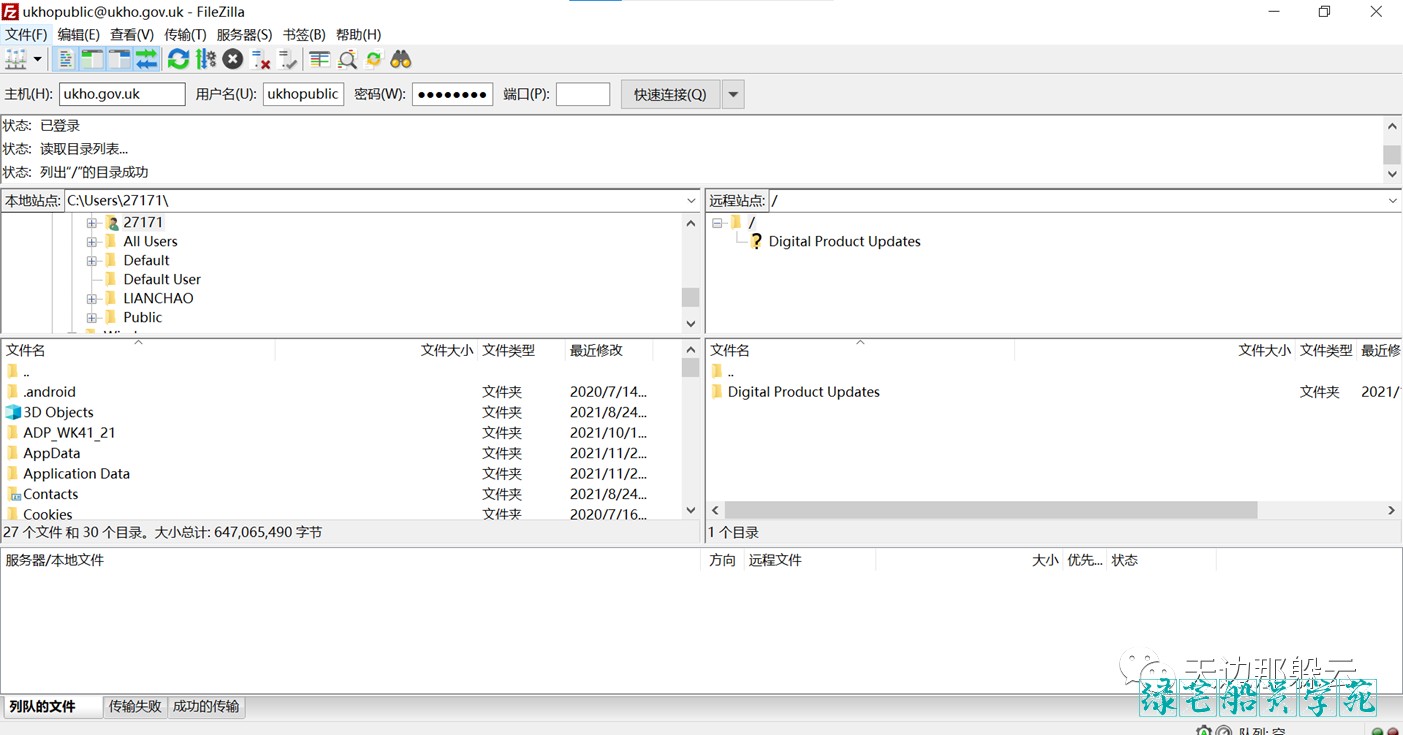Open the 传输(T) menu
The height and width of the screenshot is (735, 1403).
click(x=185, y=34)
